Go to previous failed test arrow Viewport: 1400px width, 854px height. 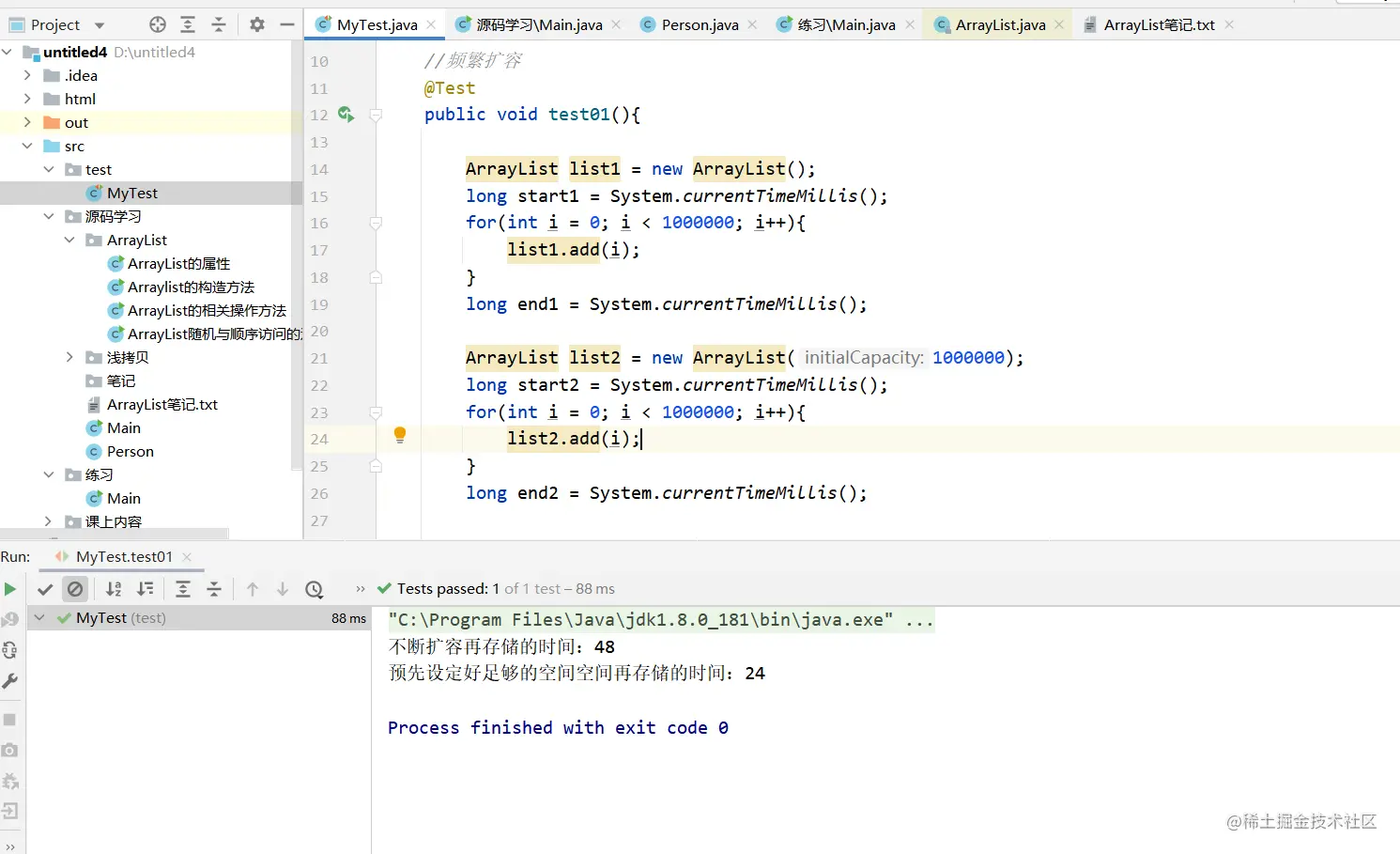253,589
